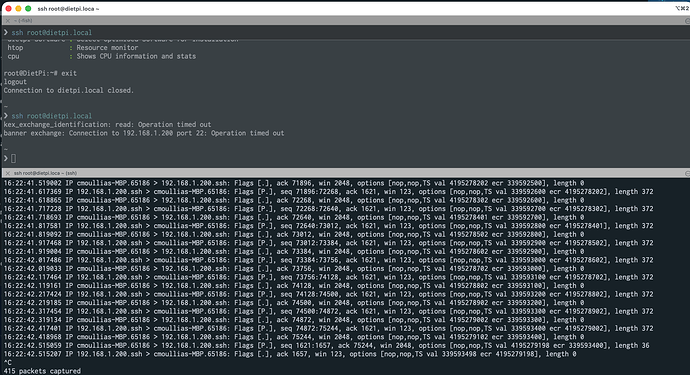This screenshot has width=690, height=375.
Task: Click the timestamp '16:22:41.917468'
Action: tap(33, 243)
